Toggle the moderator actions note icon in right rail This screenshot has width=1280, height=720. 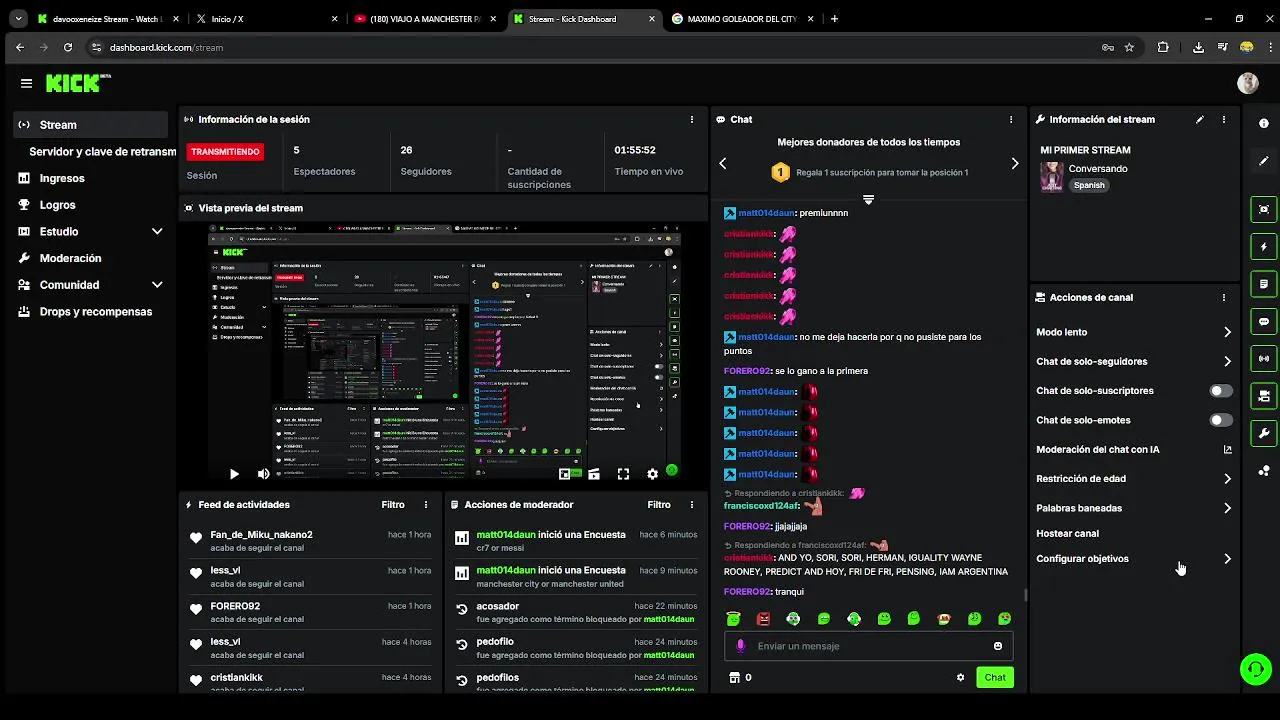coord(1264,284)
